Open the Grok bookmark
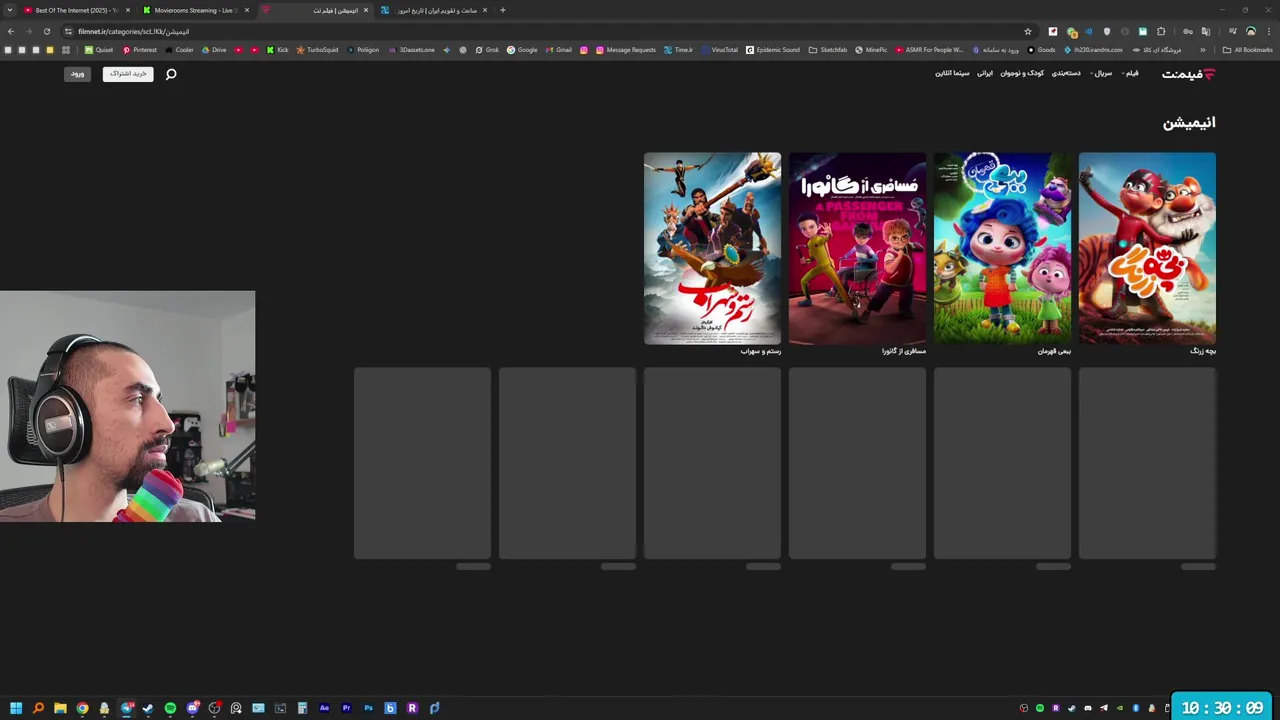Screen dimensions: 1280x720 [x=487, y=50]
